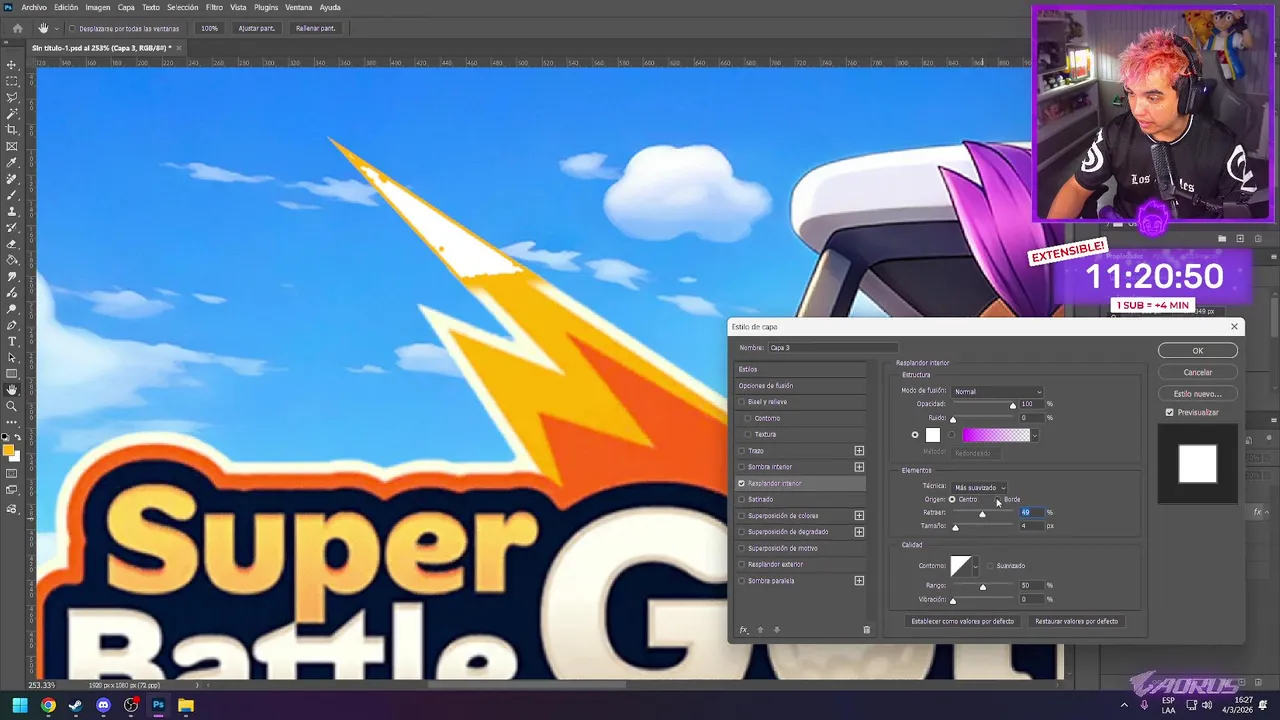
Task: Select the Crop tool
Action: coord(12,130)
